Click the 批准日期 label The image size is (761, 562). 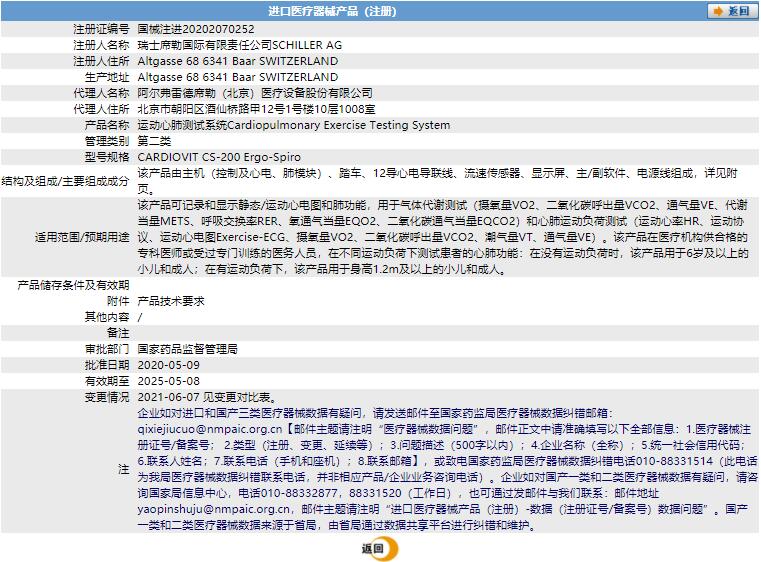pos(107,365)
